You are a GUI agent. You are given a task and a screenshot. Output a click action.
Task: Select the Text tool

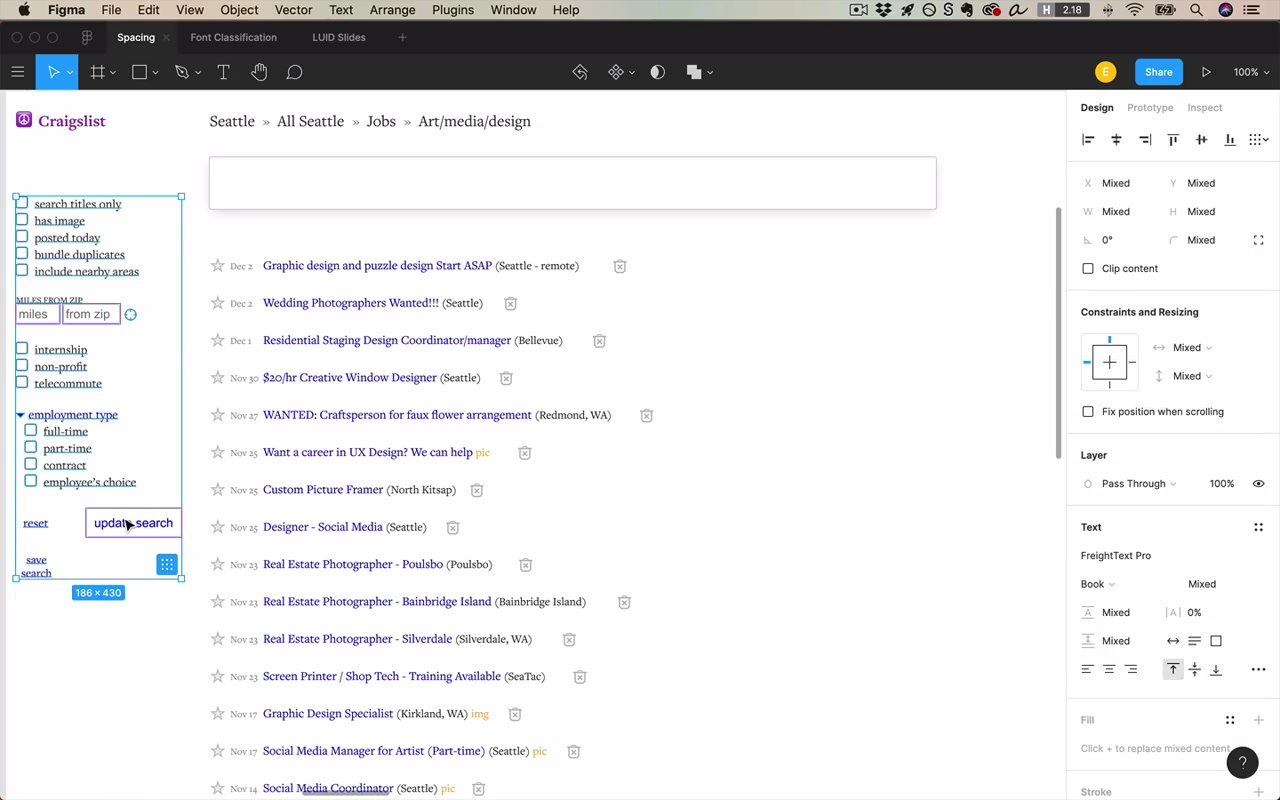[223, 72]
